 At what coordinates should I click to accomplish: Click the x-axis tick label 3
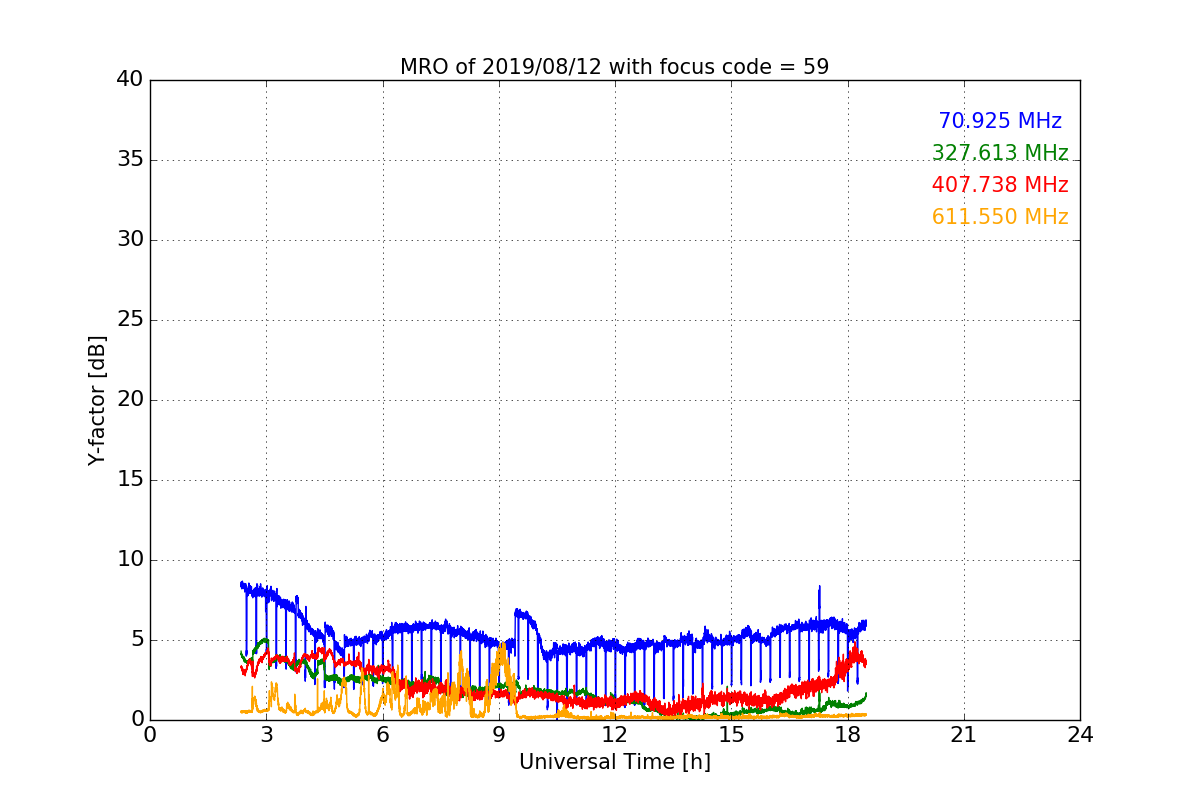[x=266, y=735]
